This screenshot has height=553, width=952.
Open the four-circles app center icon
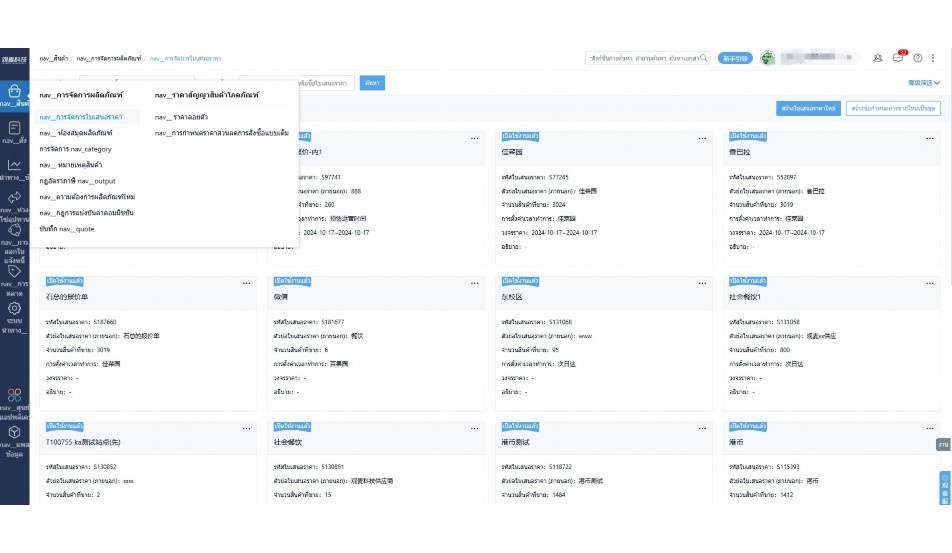[x=14, y=395]
